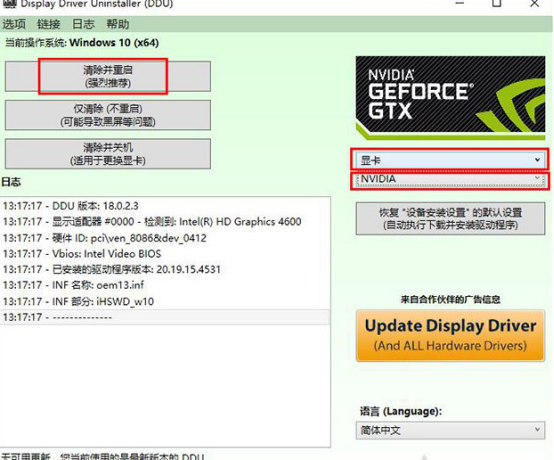The image size is (554, 460).
Task: Open the 链接 menu
Action: (49, 24)
